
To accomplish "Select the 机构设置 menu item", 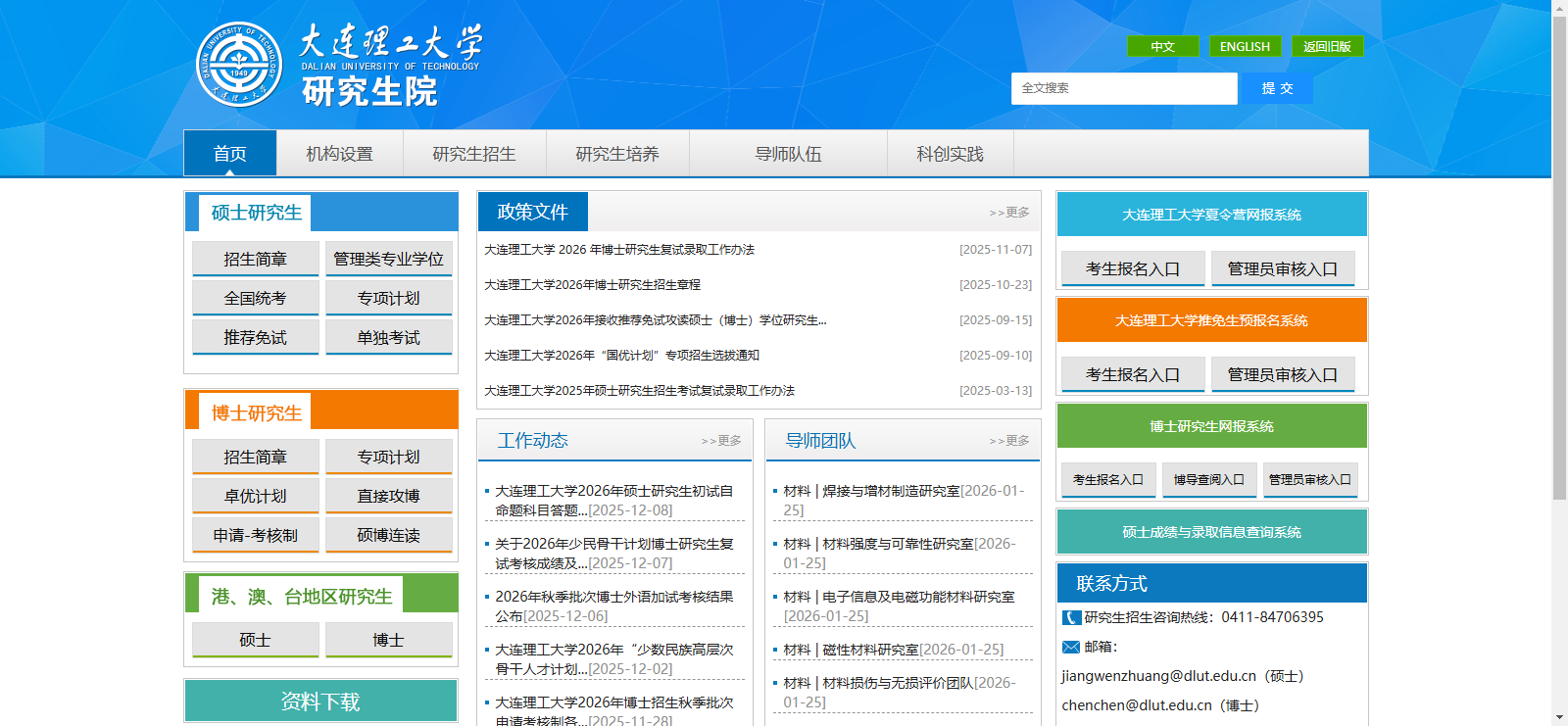I will 339,154.
